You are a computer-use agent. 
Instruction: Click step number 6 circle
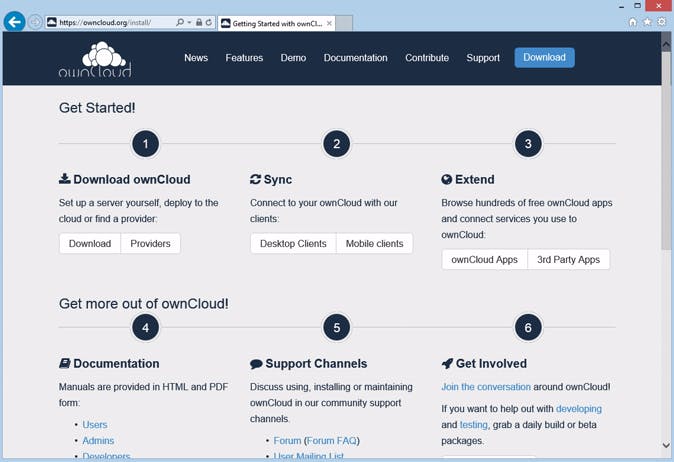click(528, 327)
